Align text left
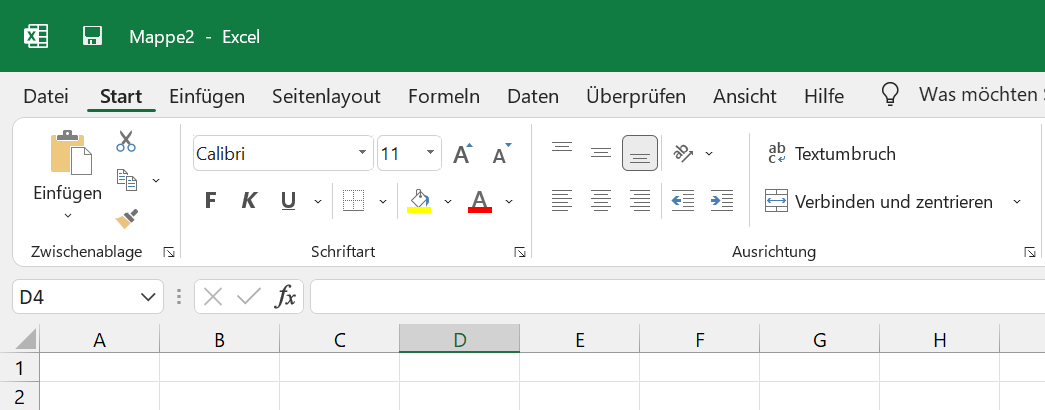 562,201
